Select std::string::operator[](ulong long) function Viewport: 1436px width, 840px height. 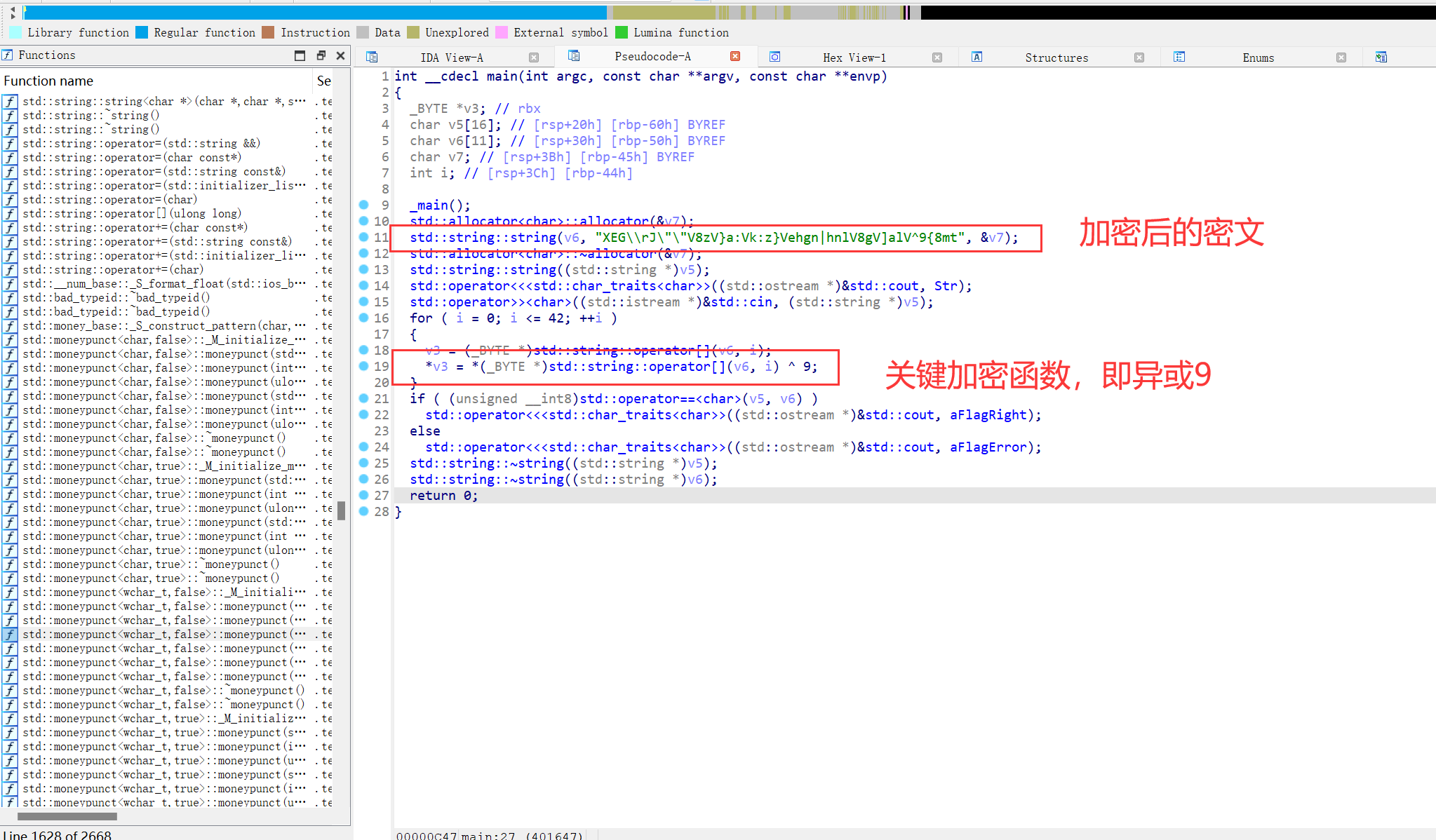(x=132, y=213)
